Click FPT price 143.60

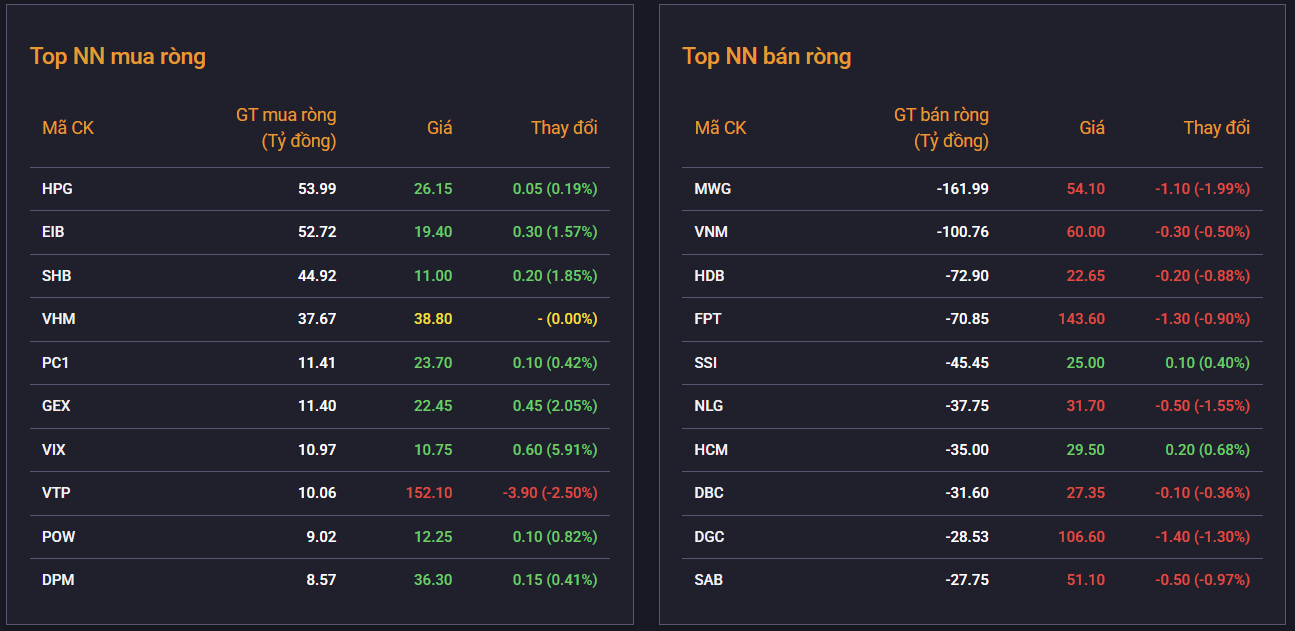pos(1082,319)
